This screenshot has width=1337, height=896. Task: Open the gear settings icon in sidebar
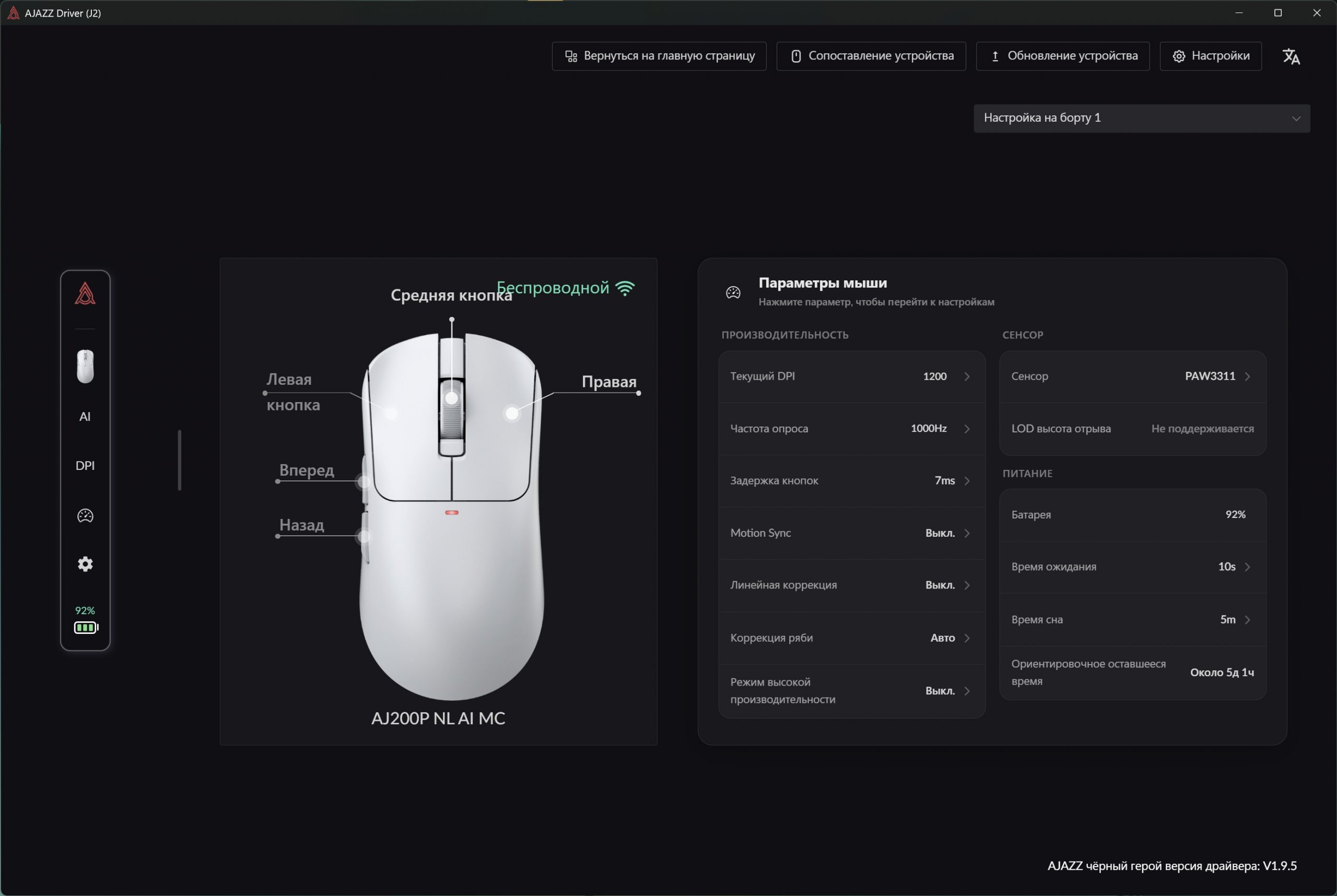click(x=85, y=564)
